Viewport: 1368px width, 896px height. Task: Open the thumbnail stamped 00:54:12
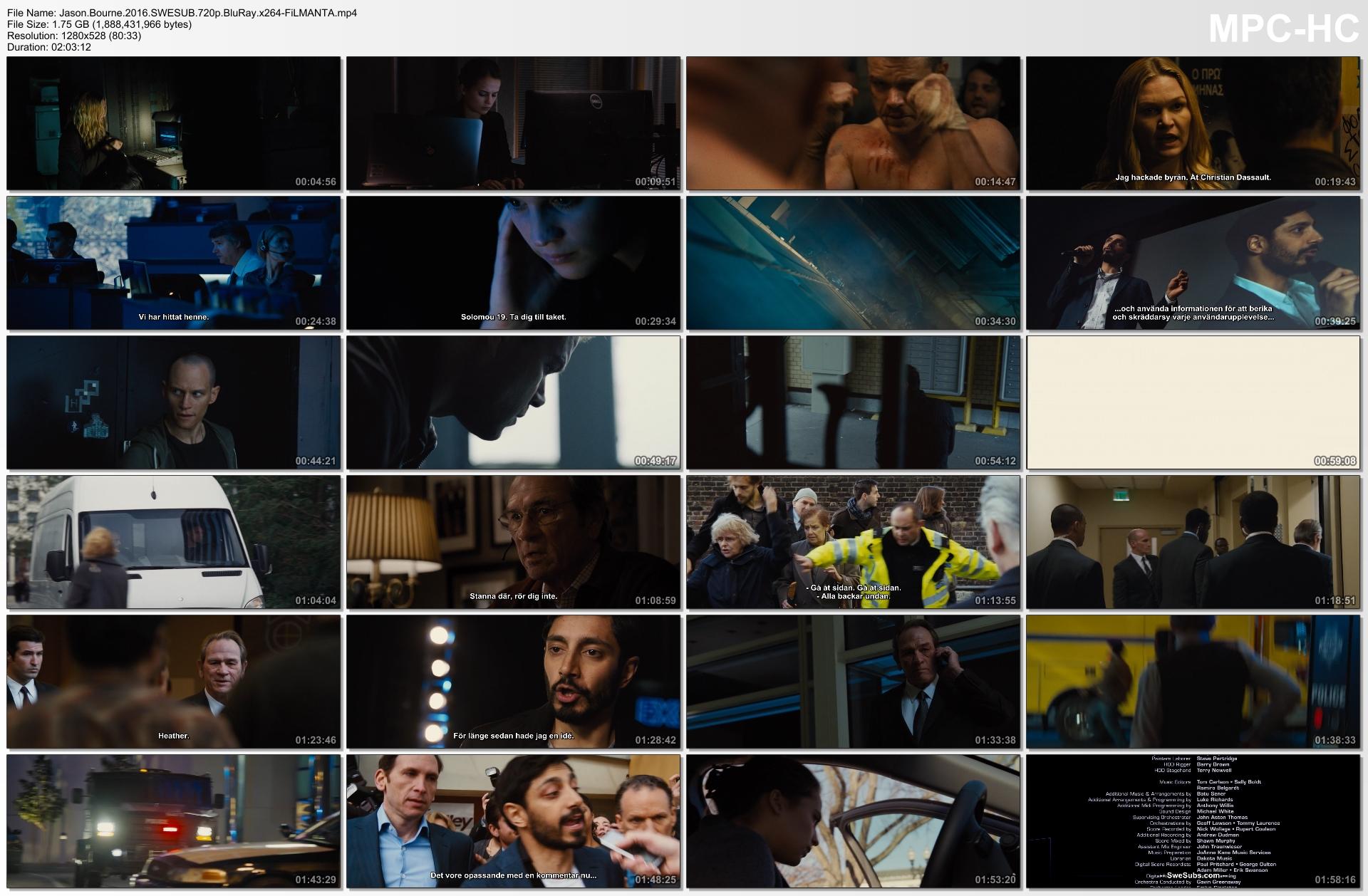854,402
